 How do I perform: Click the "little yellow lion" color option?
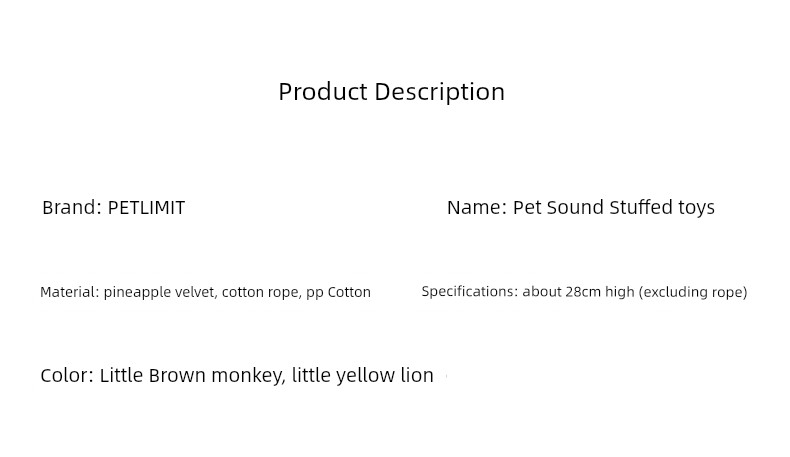pos(362,376)
